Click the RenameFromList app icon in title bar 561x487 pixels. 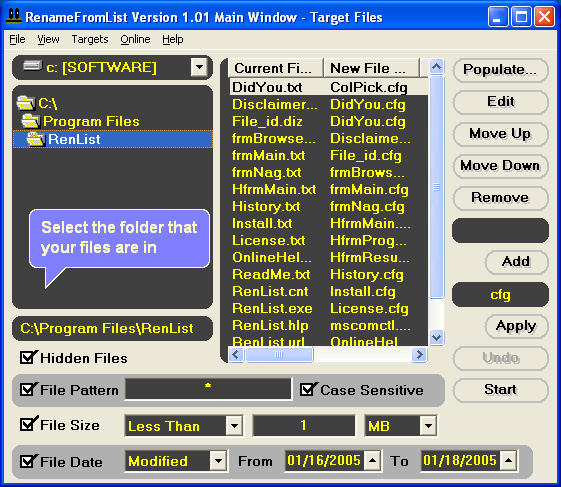tap(14, 16)
